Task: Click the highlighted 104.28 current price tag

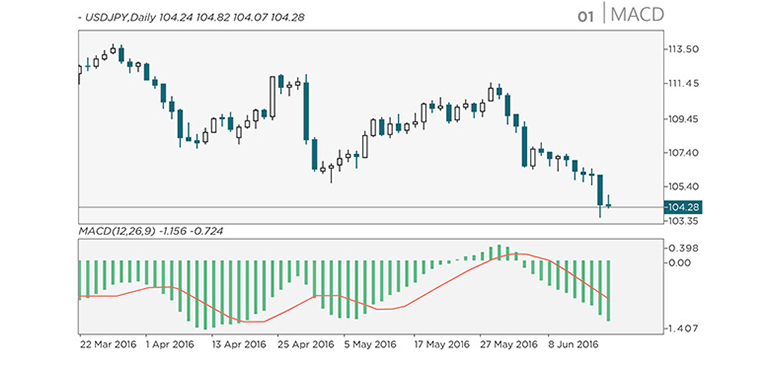Action: (683, 207)
